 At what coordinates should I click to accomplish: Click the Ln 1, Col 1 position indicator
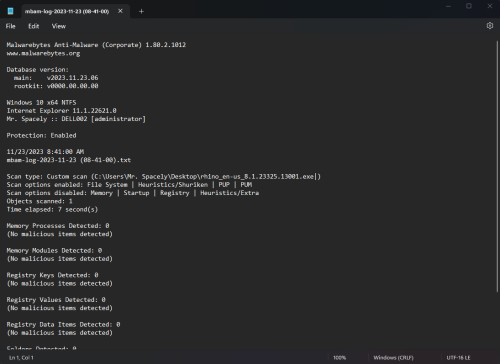[x=21, y=358]
